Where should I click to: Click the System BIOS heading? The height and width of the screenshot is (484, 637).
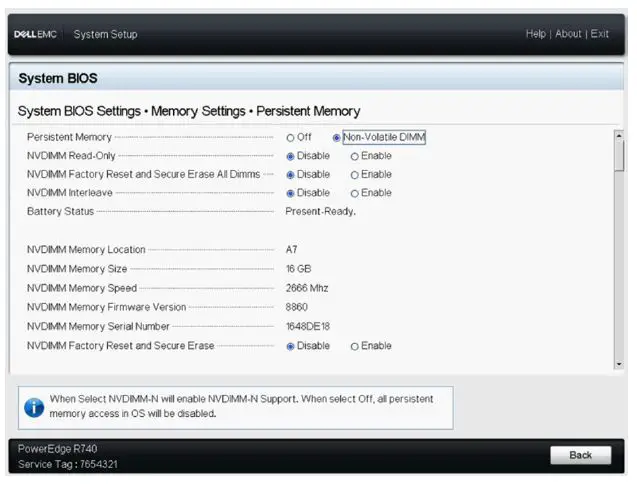pos(58,78)
